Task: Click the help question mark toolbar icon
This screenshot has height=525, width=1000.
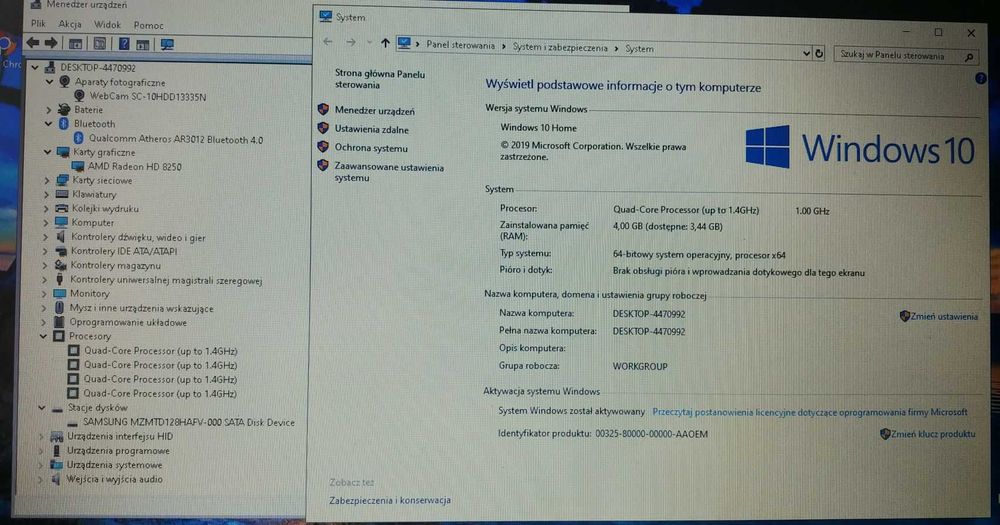Action: coord(124,44)
